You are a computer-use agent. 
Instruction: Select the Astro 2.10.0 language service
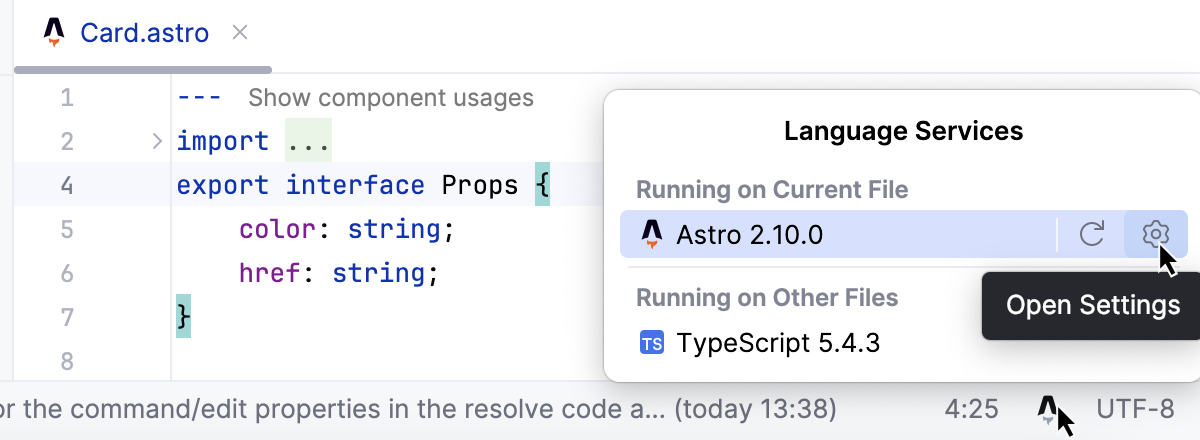[750, 234]
